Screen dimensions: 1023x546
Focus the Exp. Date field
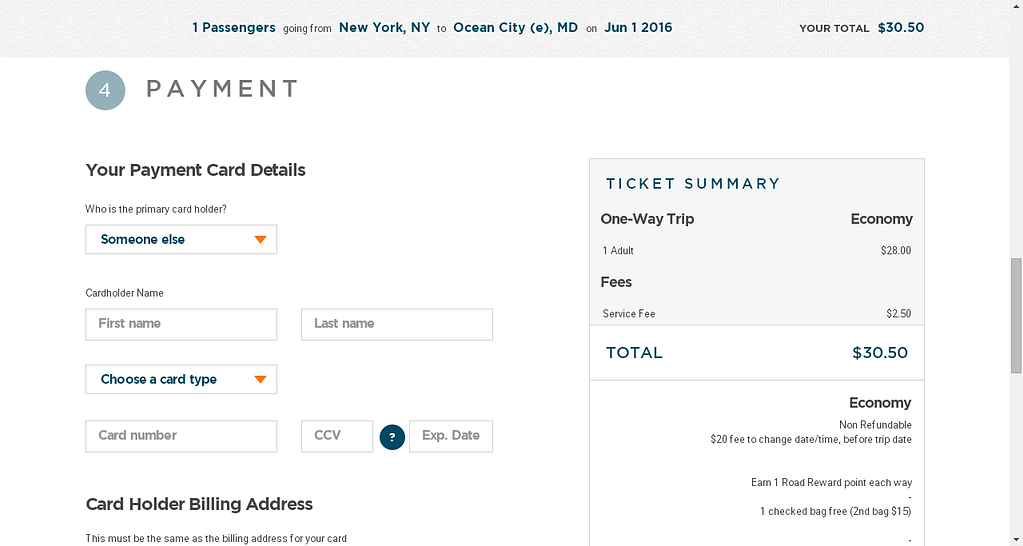pos(450,436)
